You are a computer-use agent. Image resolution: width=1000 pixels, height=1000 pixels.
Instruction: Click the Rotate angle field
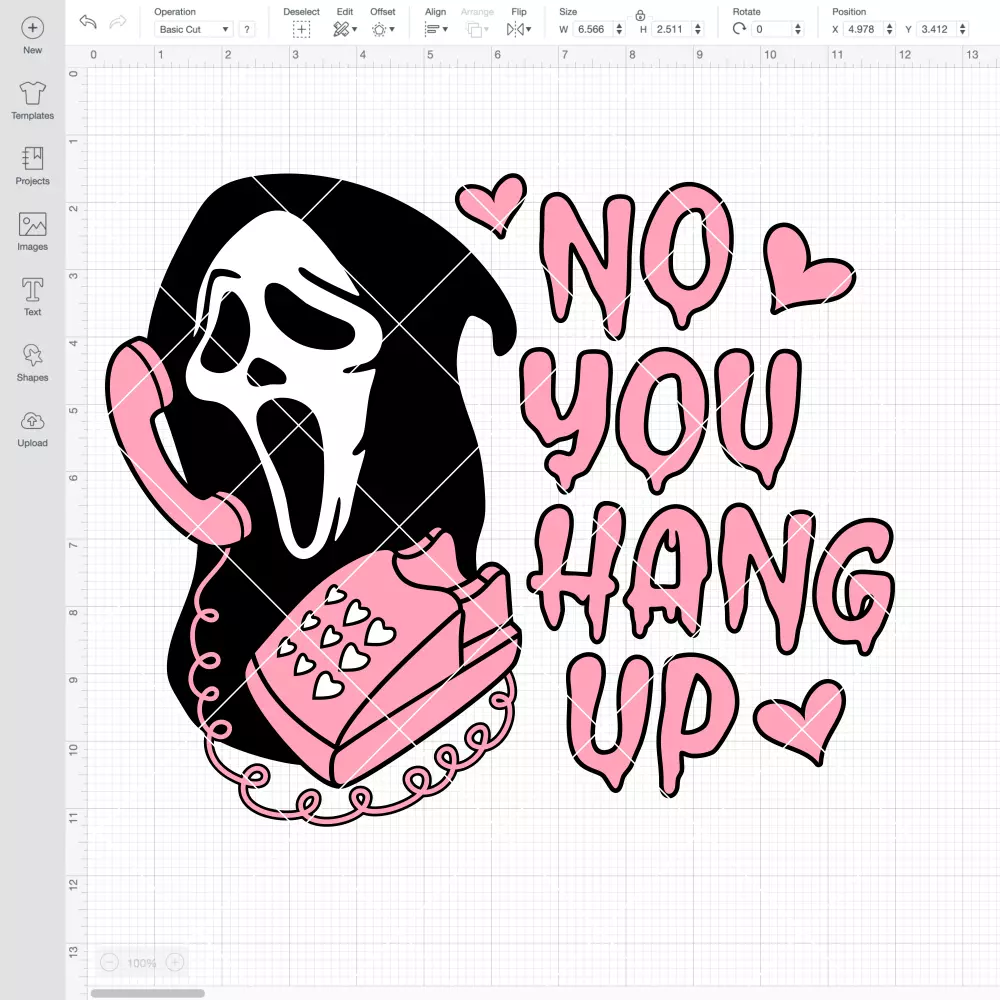pyautogui.click(x=771, y=29)
